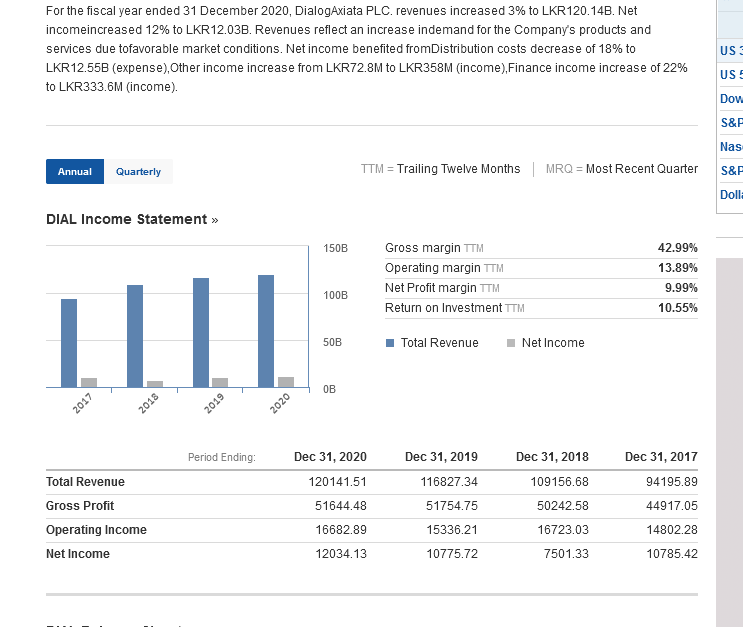743x627 pixels.
Task: Click the 150B chart axis label
Action: [335, 248]
